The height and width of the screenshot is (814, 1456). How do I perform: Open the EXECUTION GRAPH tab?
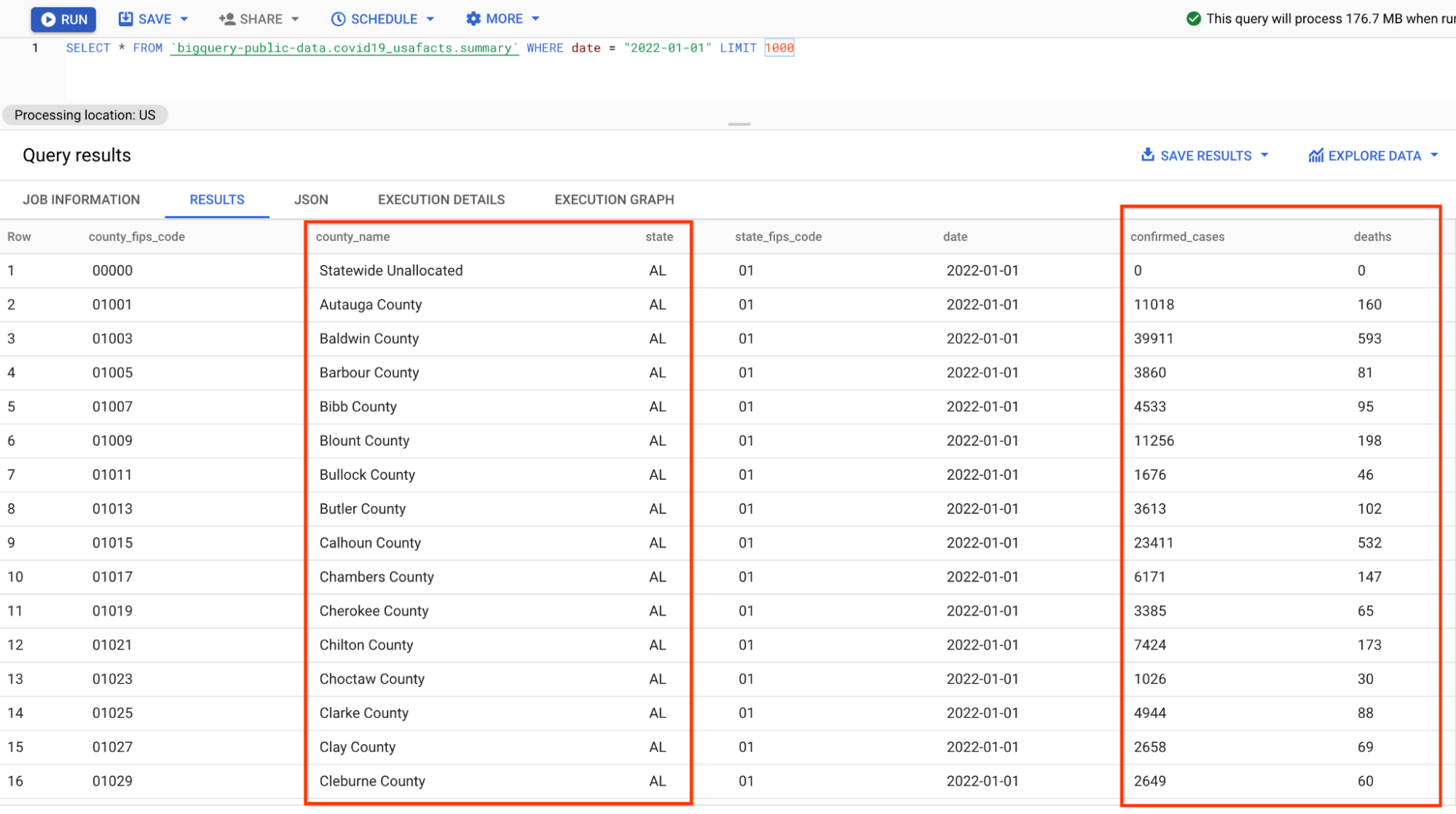[614, 199]
